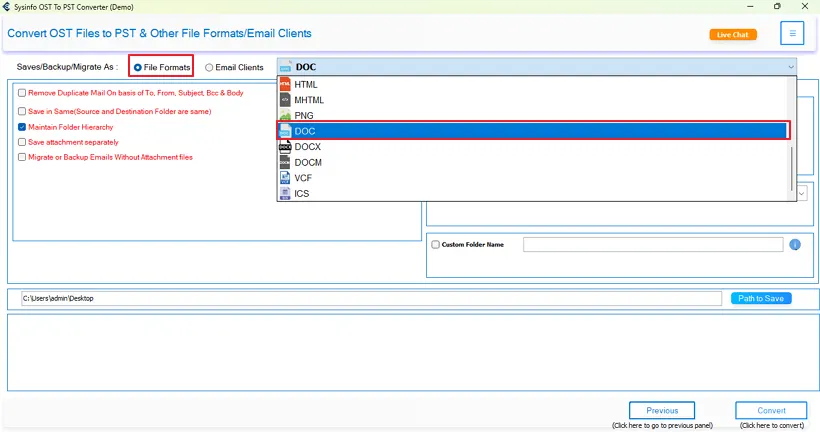
Task: Click into the Custom Folder Name text field
Action: (653, 244)
